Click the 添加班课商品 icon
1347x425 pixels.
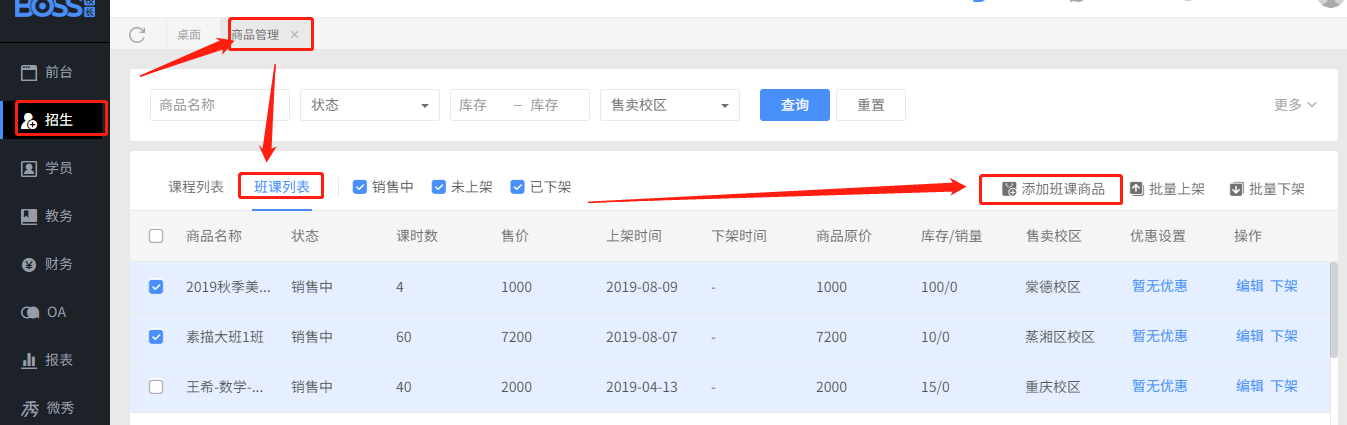pos(1008,188)
